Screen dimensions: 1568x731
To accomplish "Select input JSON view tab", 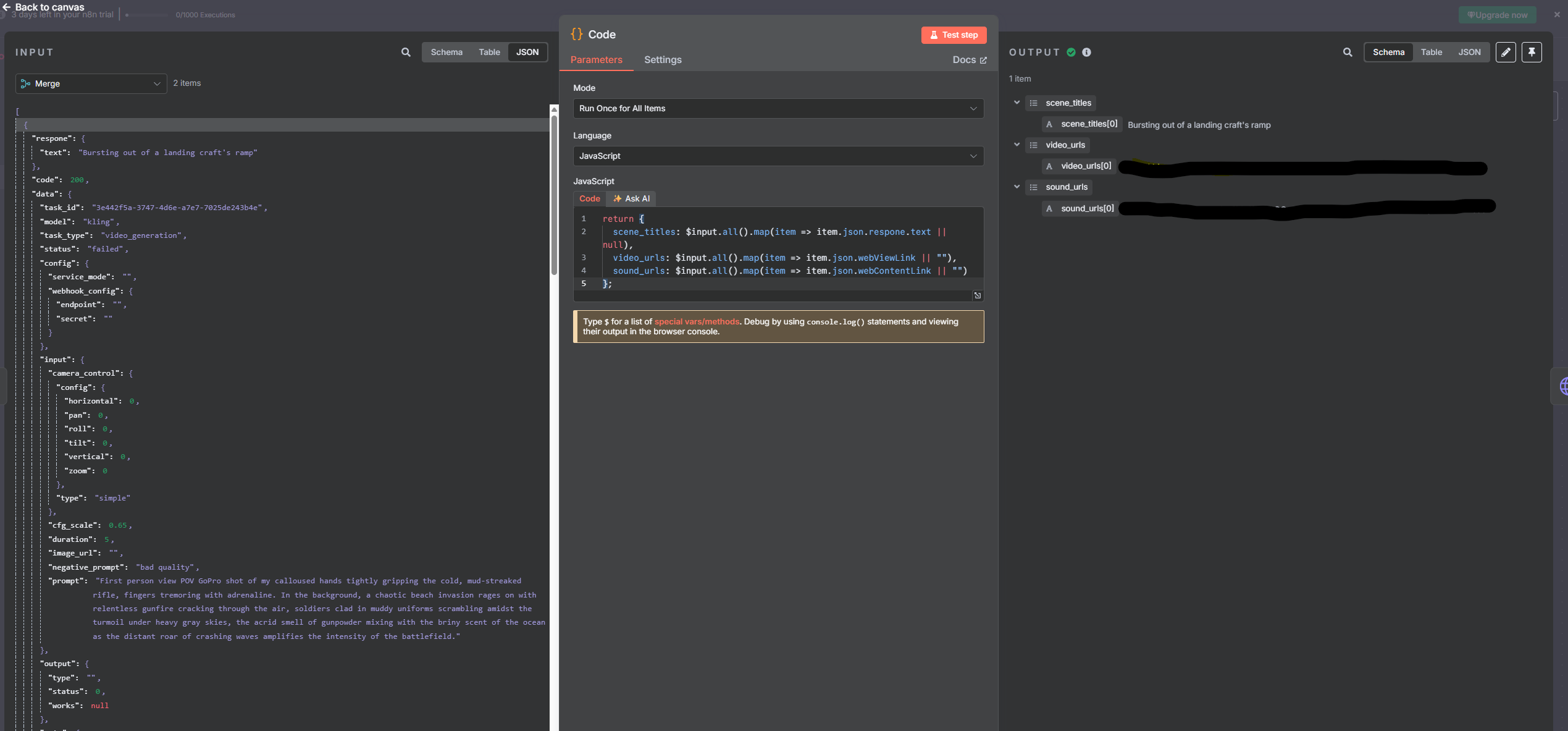I will [x=527, y=52].
